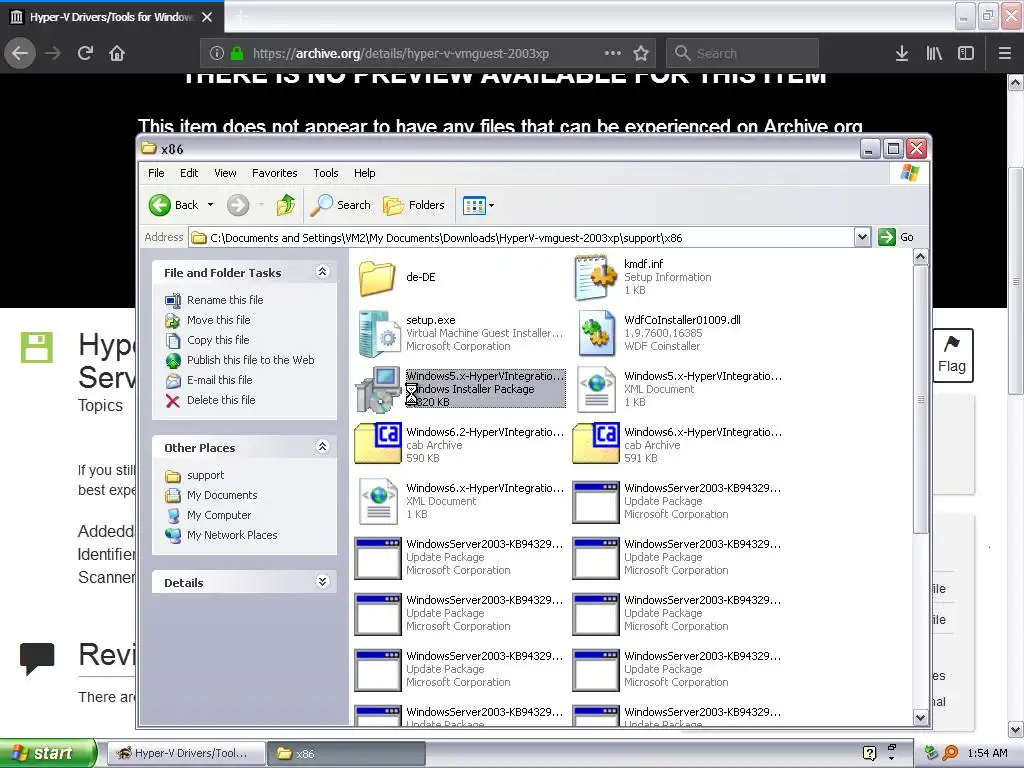Toggle the Folders pane button
Image resolution: width=1024 pixels, height=768 pixels.
[414, 205]
